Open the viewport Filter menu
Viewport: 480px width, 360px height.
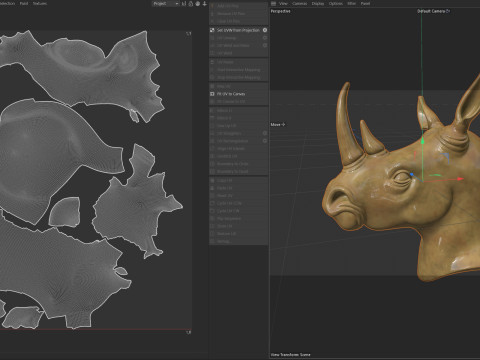coord(352,3)
